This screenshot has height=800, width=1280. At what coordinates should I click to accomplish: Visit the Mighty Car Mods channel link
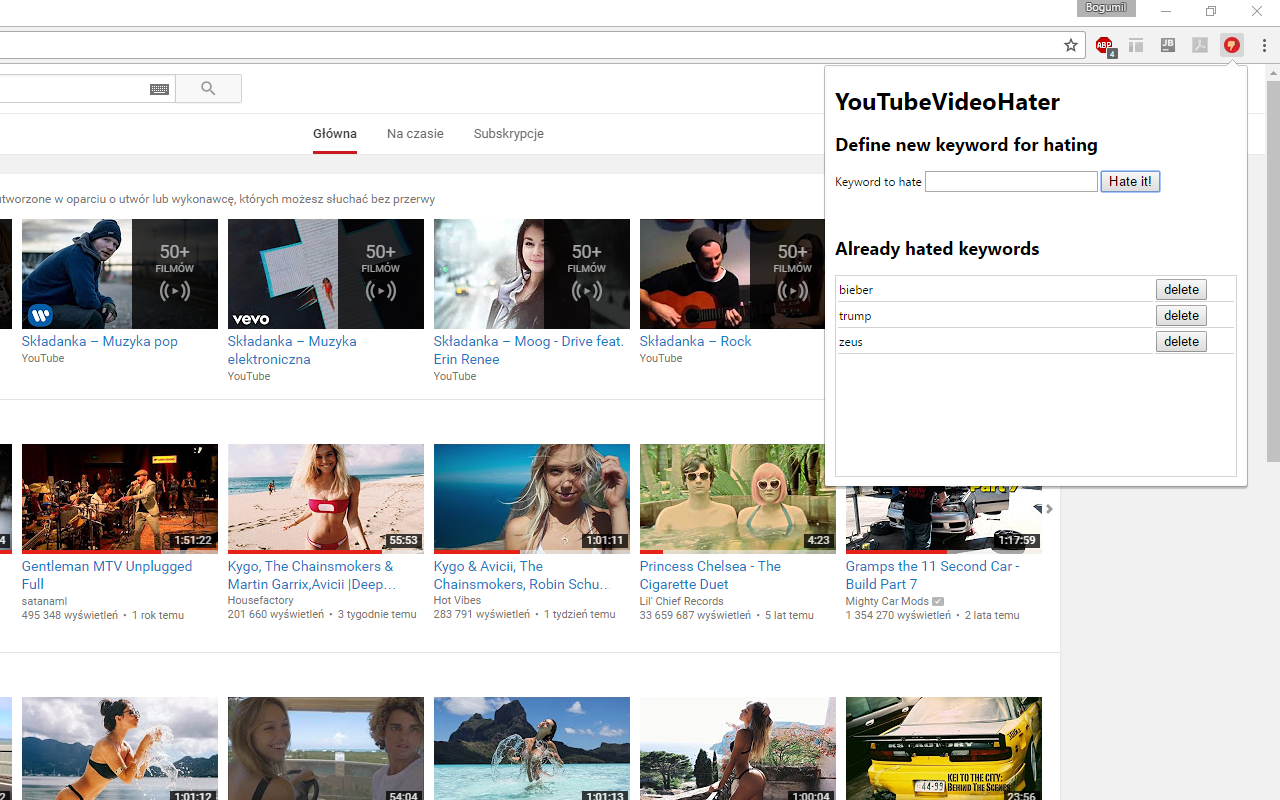888,601
